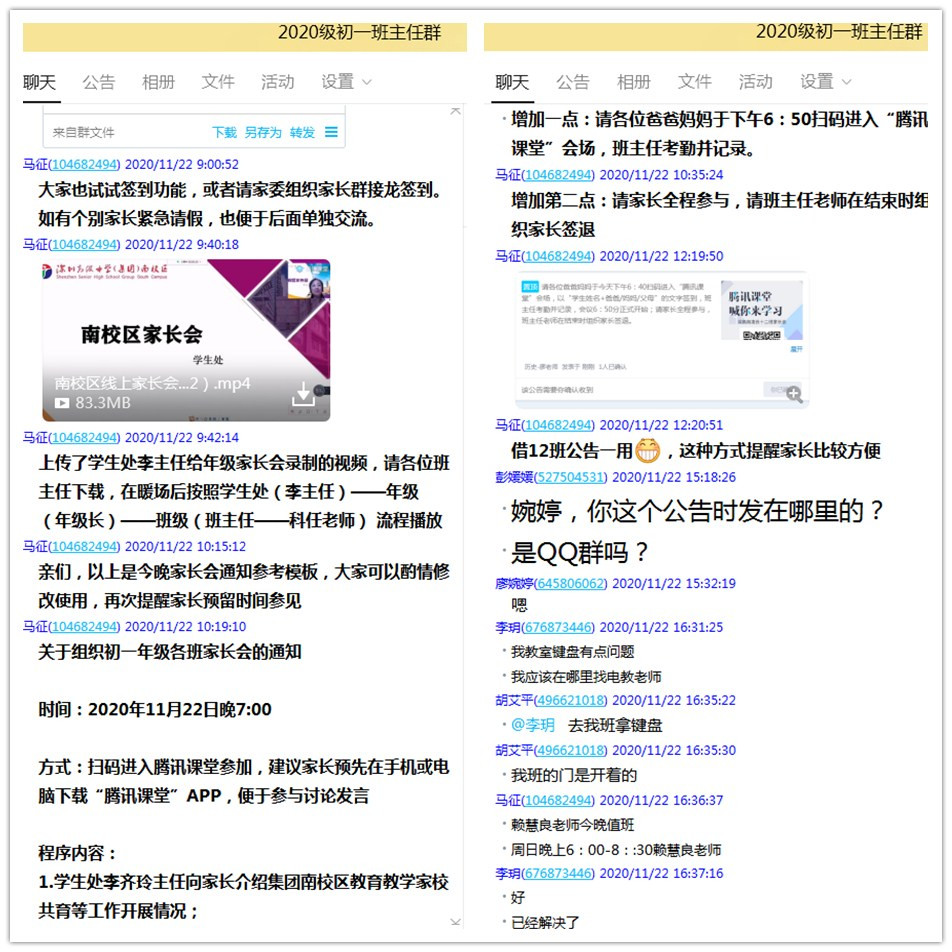Click right window title 2020级初一班主任群
The image size is (952, 952).
pyautogui.click(x=839, y=32)
